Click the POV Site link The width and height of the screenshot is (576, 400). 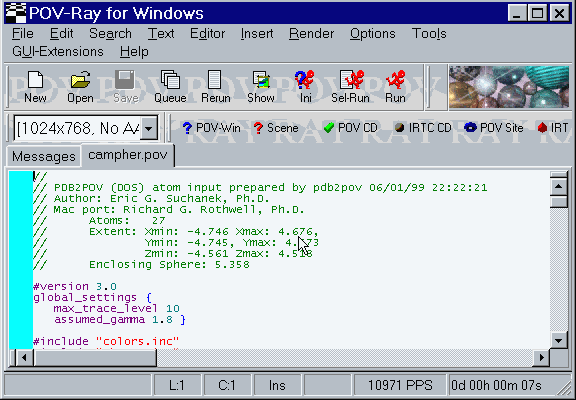pos(494,128)
